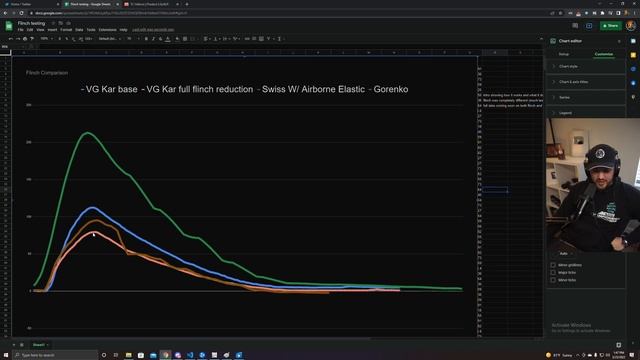
Task: Open the Tasks side panel icon
Action: pyautogui.click(x=633, y=69)
